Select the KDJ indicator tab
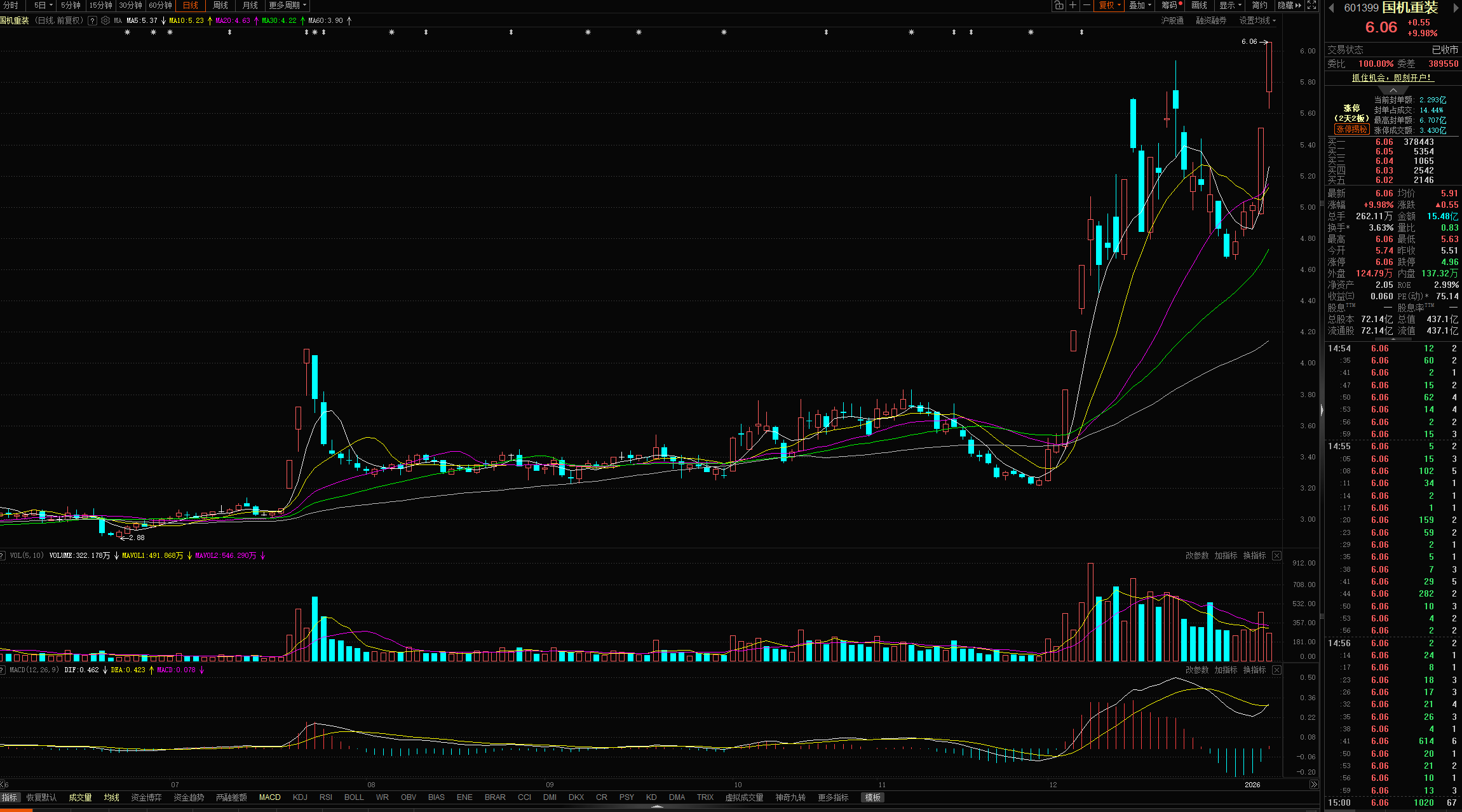 [300, 797]
